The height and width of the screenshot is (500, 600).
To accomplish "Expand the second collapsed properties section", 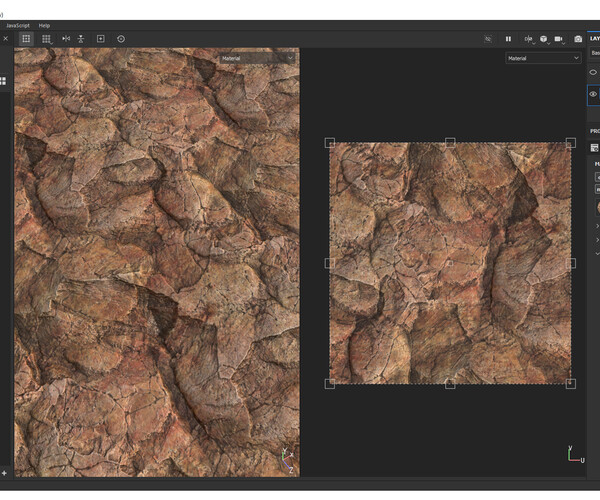I will coord(597,240).
